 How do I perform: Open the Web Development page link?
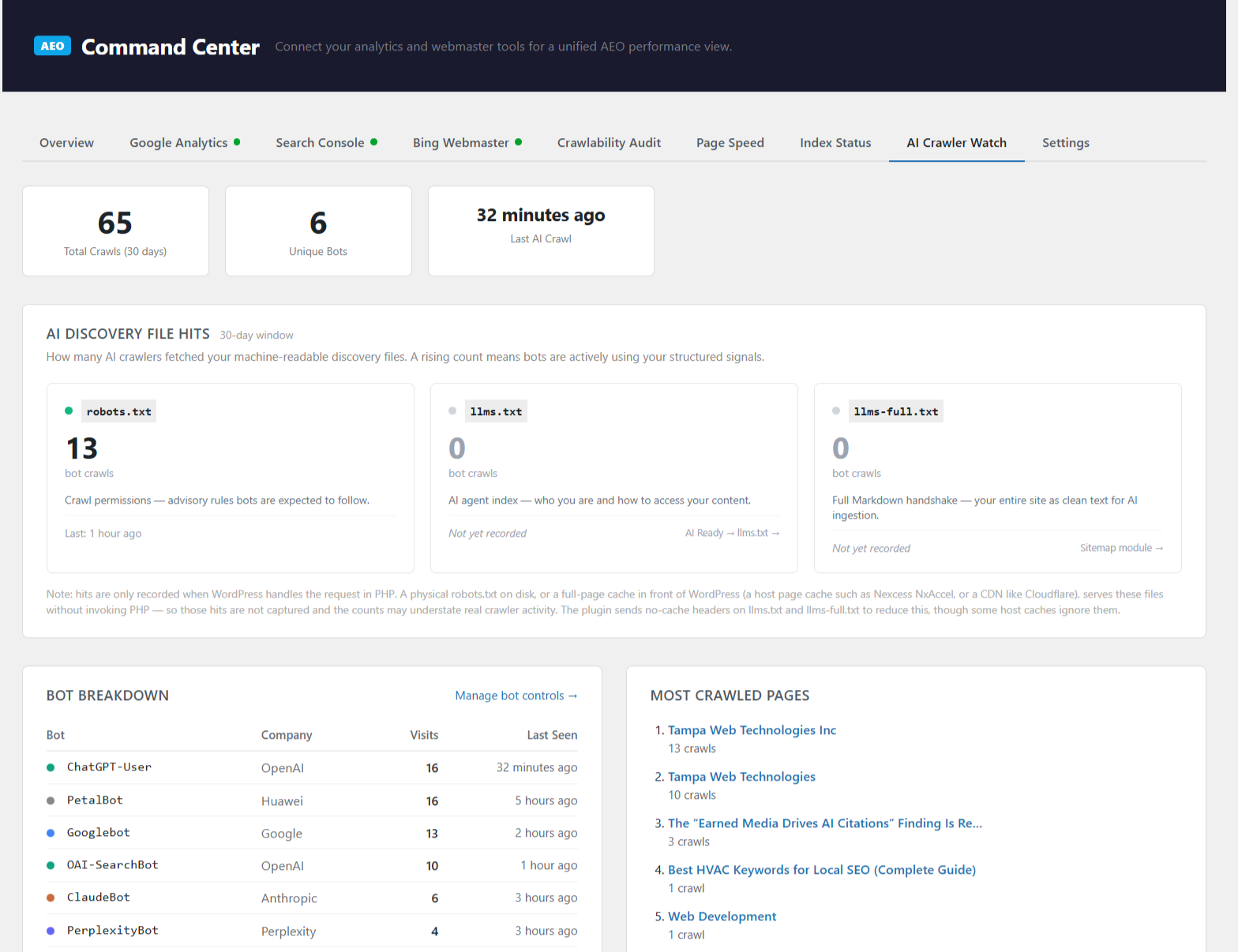(722, 916)
